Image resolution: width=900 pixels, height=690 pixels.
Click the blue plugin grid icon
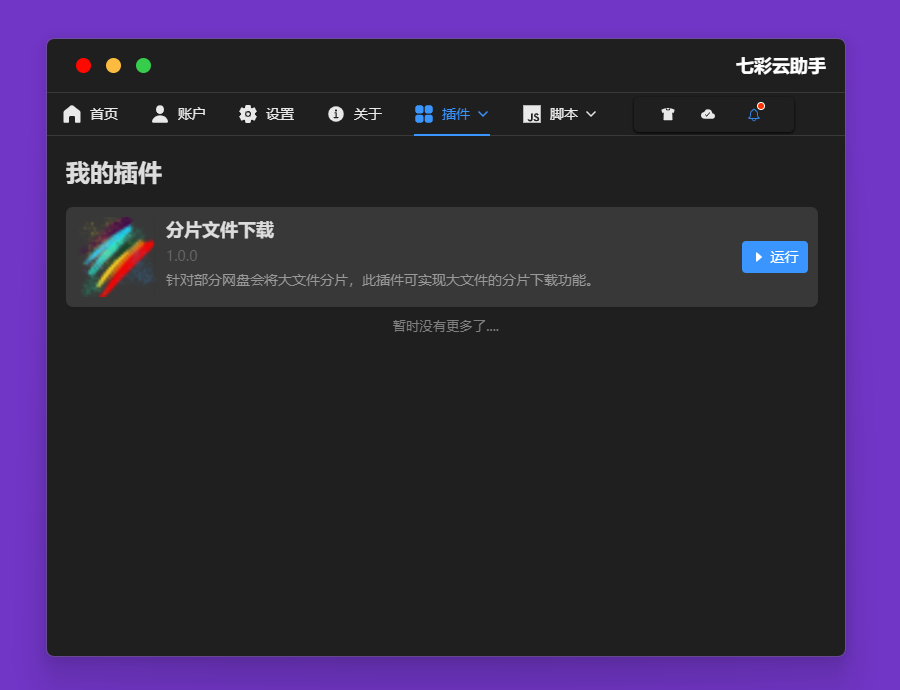424,114
